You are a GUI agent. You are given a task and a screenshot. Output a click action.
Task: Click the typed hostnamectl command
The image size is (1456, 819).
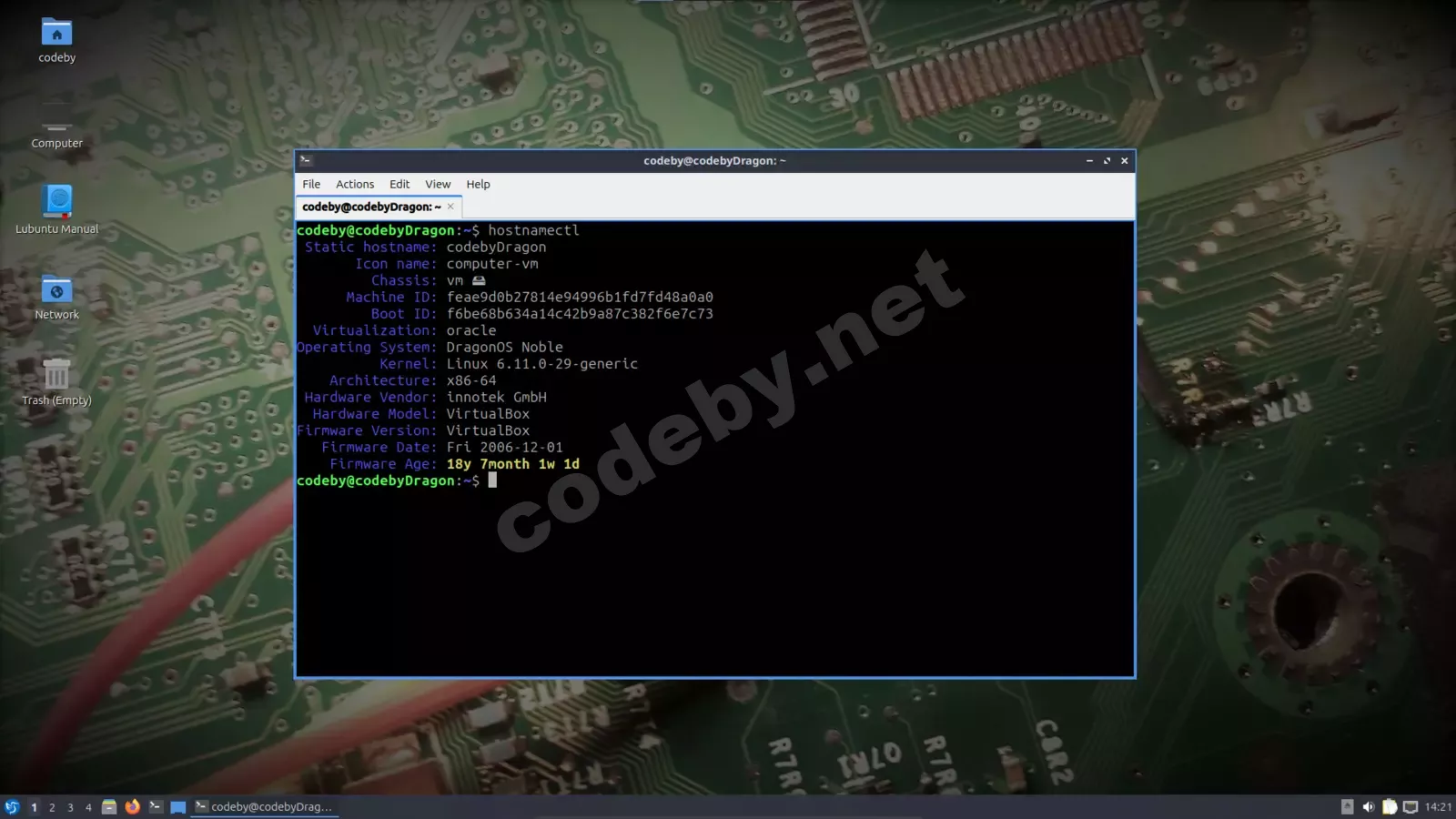(533, 230)
